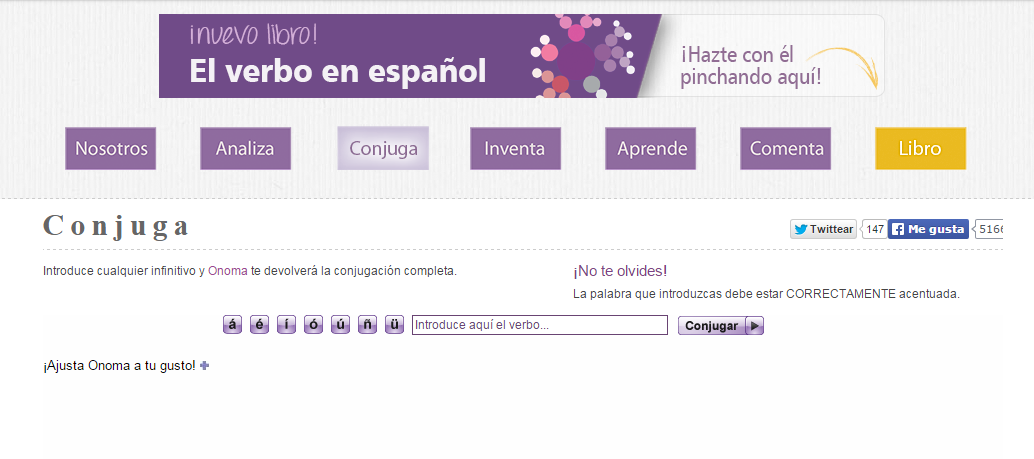The width and height of the screenshot is (1034, 459).
Task: Insert the í accented character
Action: coord(286,325)
